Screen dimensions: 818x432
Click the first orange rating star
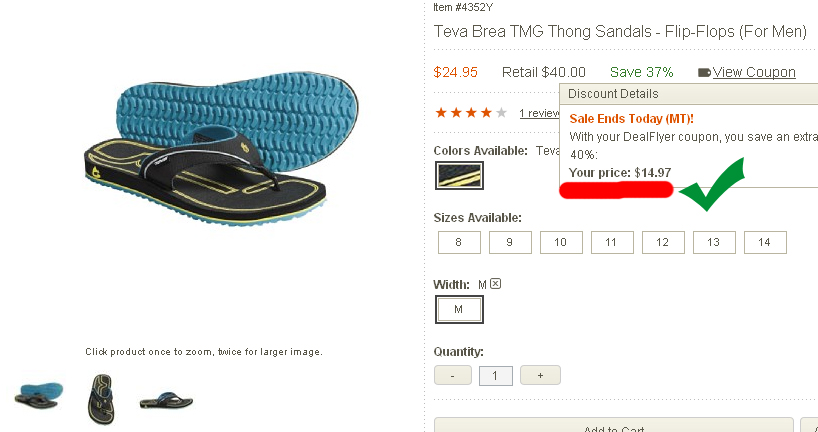point(441,113)
